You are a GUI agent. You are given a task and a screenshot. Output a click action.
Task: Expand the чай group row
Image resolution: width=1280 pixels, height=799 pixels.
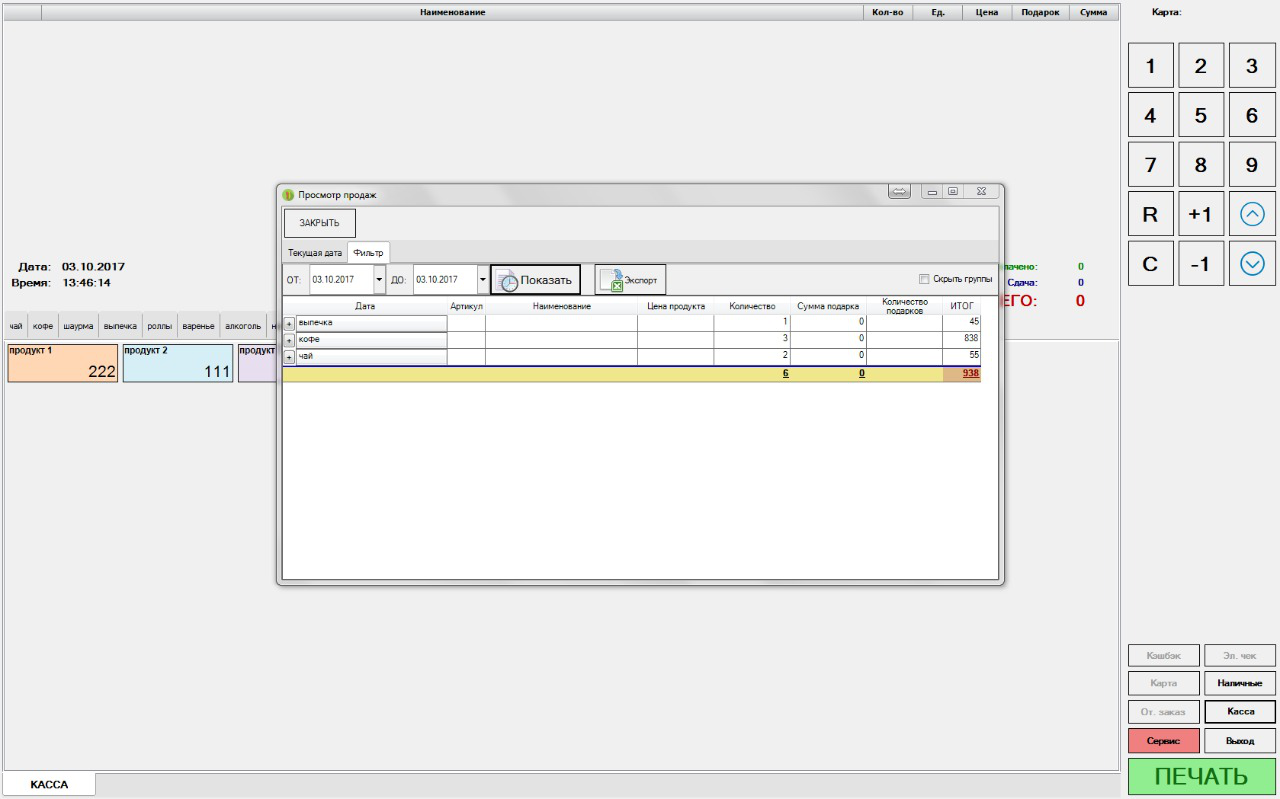click(x=289, y=358)
